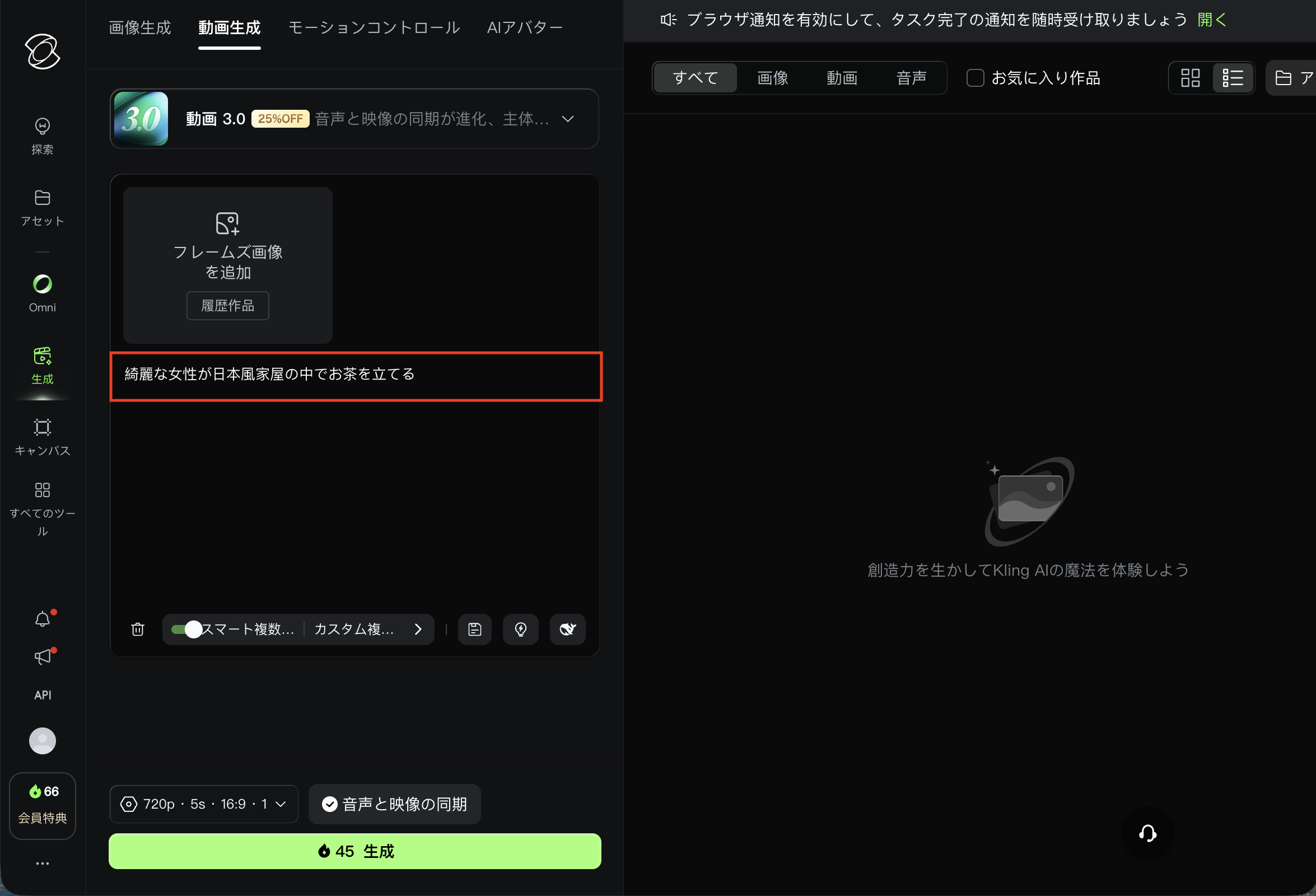Click the lightbulb prompt inspiration icon
Screen dimensions: 1316x896
tap(520, 629)
